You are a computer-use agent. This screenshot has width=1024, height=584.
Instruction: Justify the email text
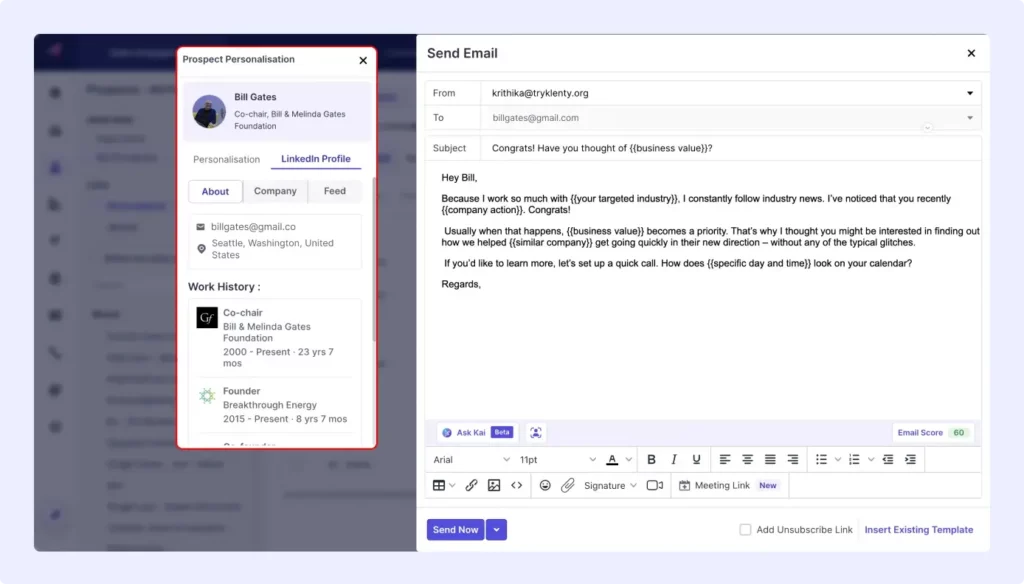pyautogui.click(x=770, y=459)
